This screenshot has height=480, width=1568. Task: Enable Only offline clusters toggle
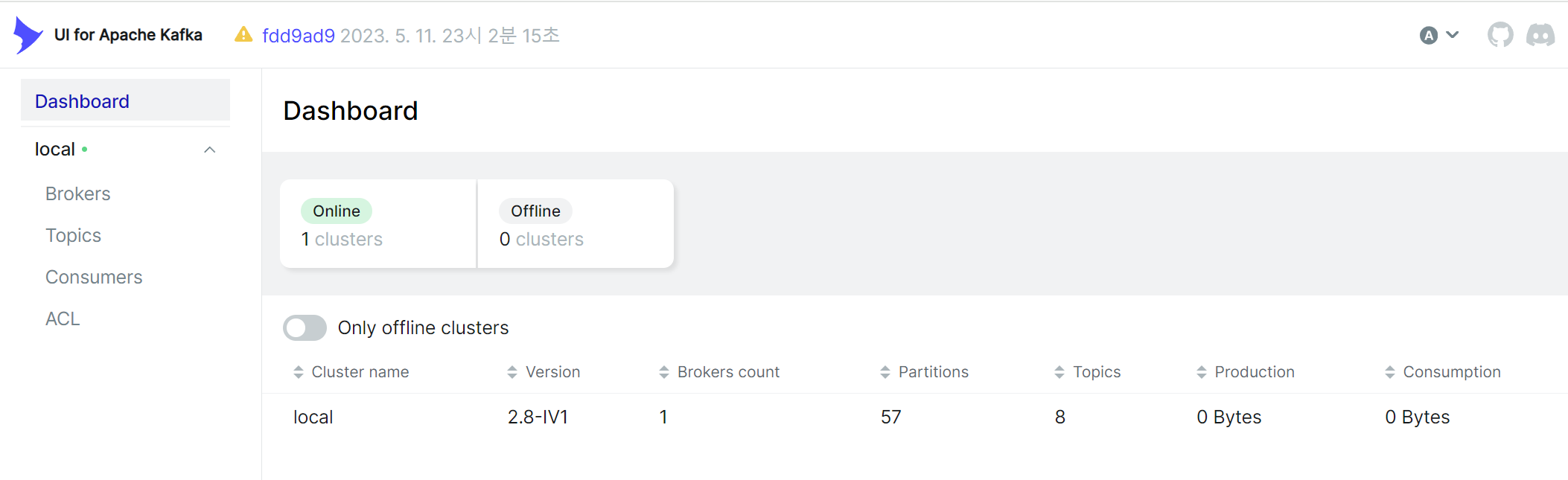pyautogui.click(x=305, y=327)
